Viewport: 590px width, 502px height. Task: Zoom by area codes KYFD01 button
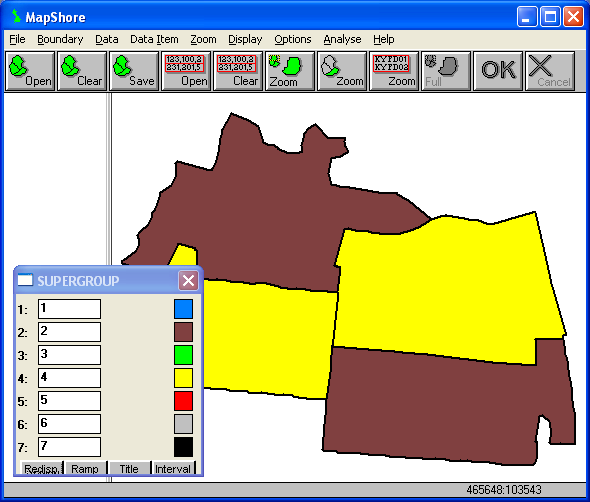(x=394, y=71)
